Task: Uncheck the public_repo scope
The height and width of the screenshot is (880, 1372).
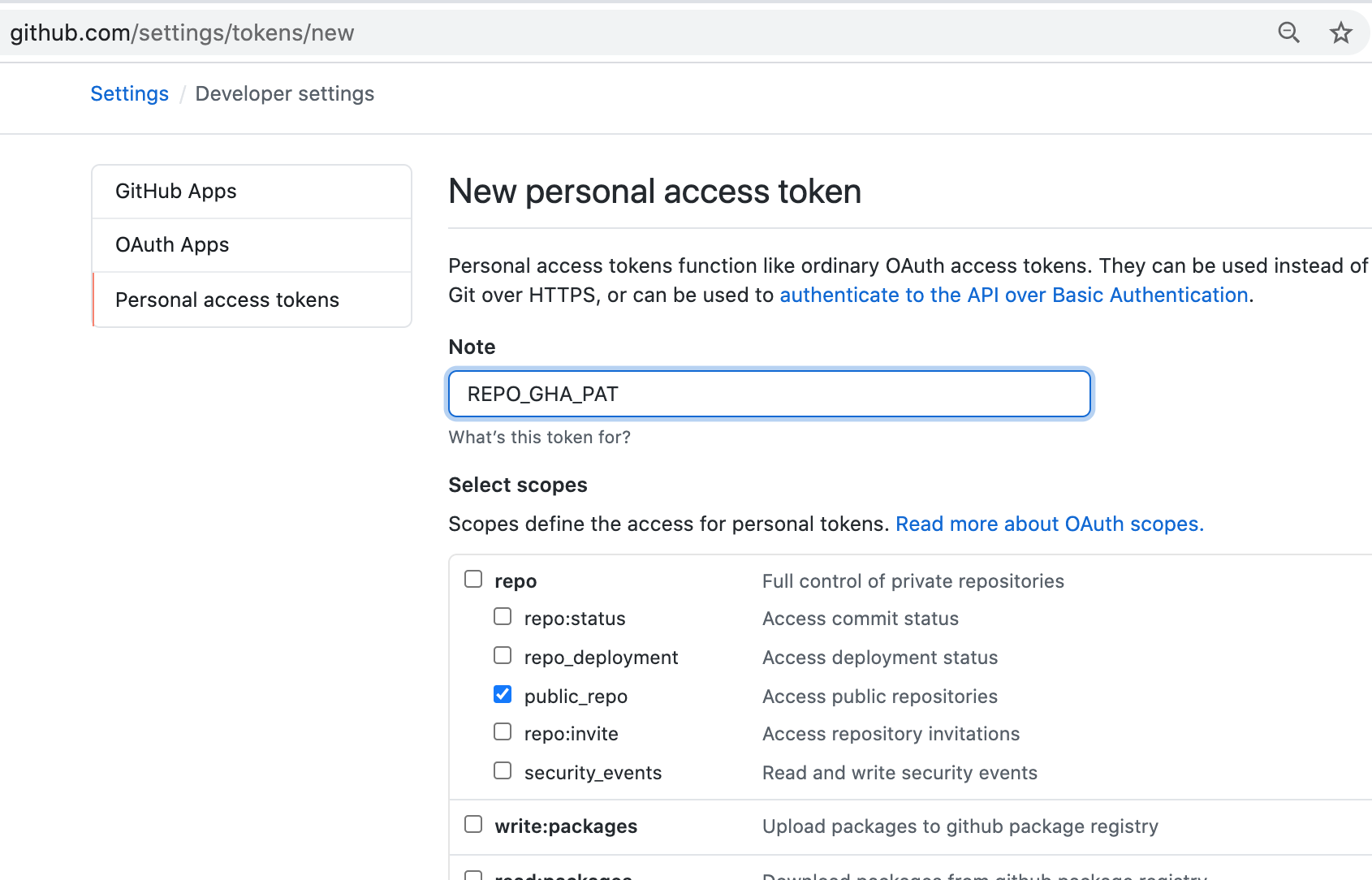Action: coord(503,695)
